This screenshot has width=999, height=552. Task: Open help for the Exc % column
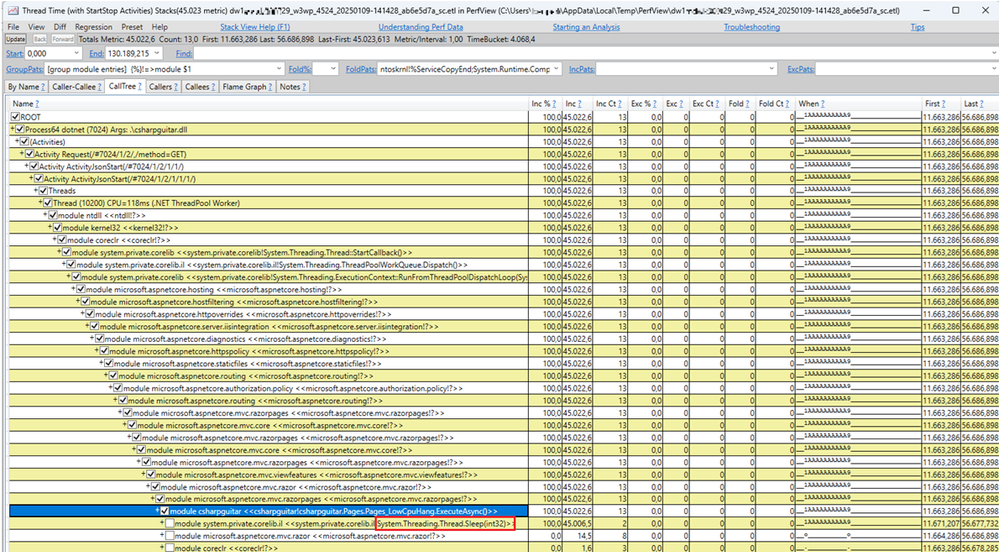(x=657, y=104)
